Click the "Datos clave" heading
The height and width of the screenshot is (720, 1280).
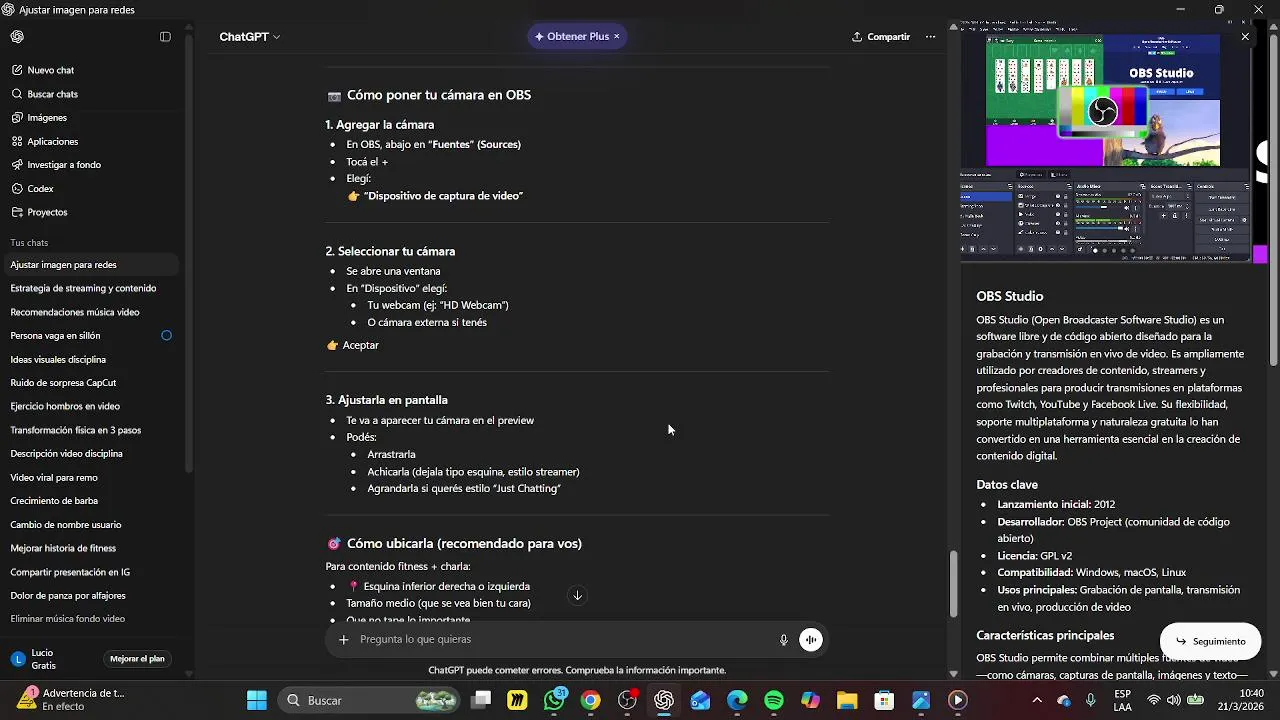click(x=1007, y=485)
